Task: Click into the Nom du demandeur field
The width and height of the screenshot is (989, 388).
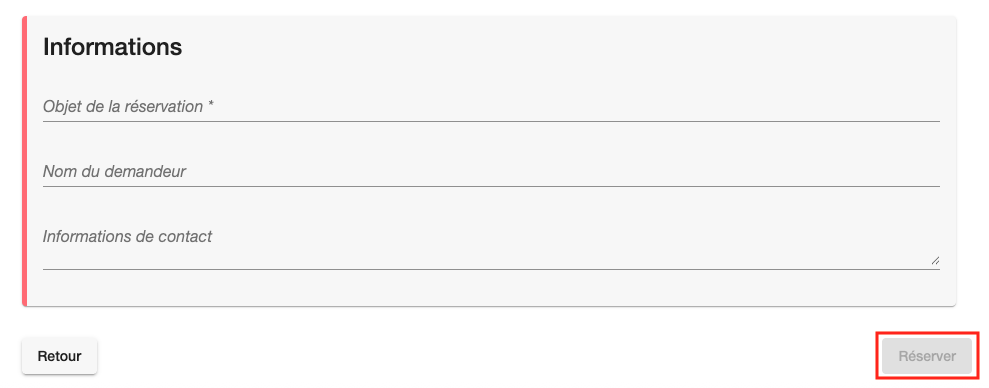Action: 491,172
